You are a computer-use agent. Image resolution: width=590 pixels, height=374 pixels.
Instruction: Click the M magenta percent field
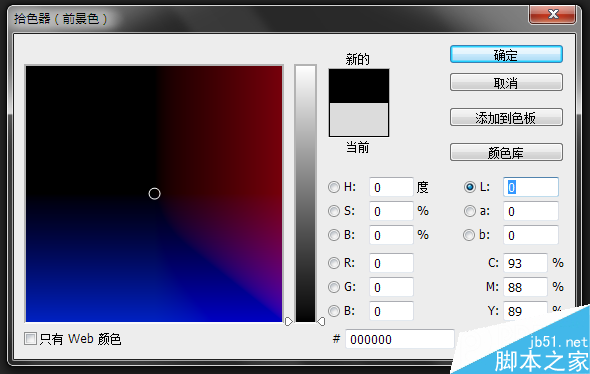click(x=525, y=287)
